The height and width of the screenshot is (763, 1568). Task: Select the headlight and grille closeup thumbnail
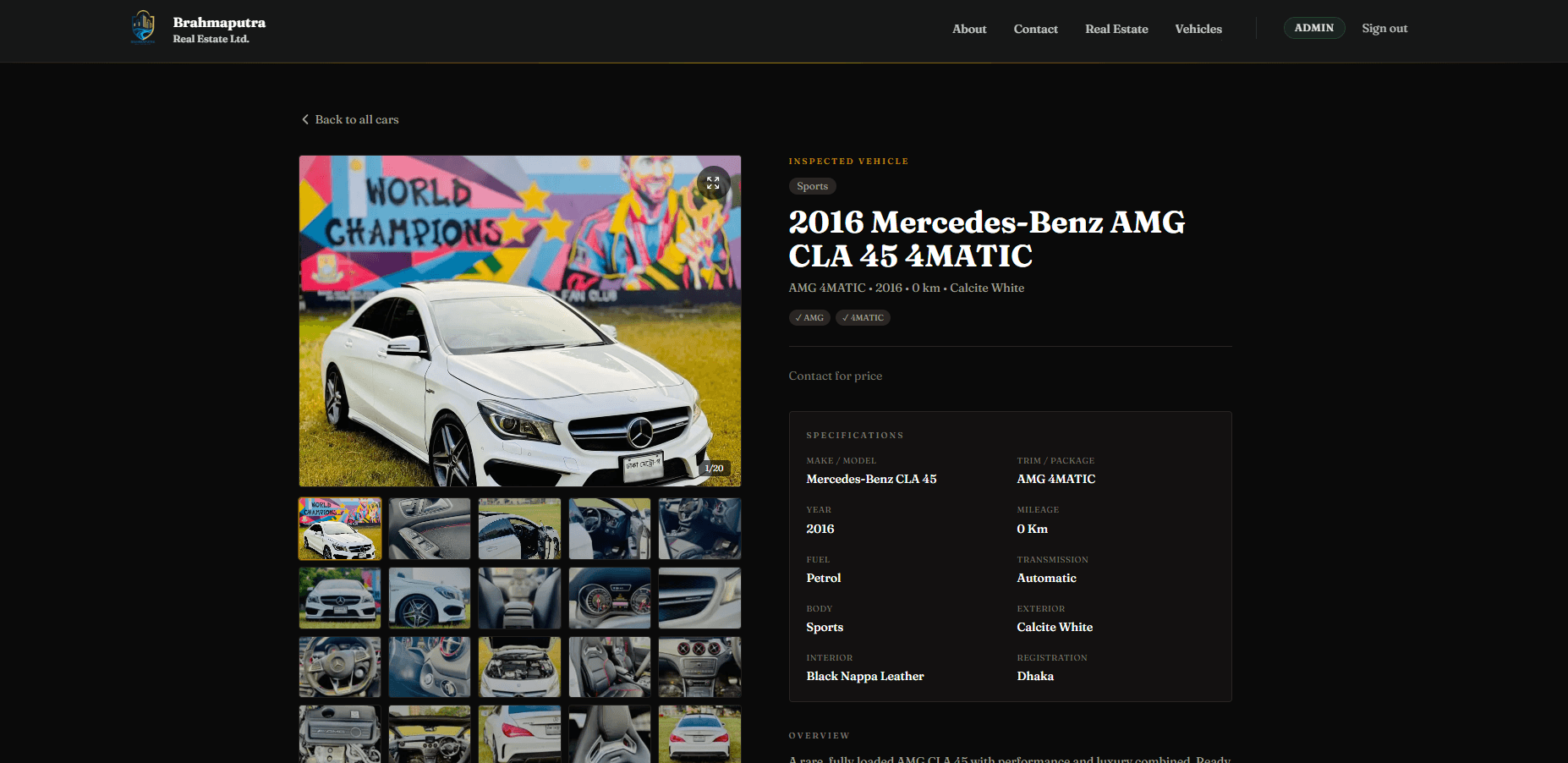tap(699, 598)
